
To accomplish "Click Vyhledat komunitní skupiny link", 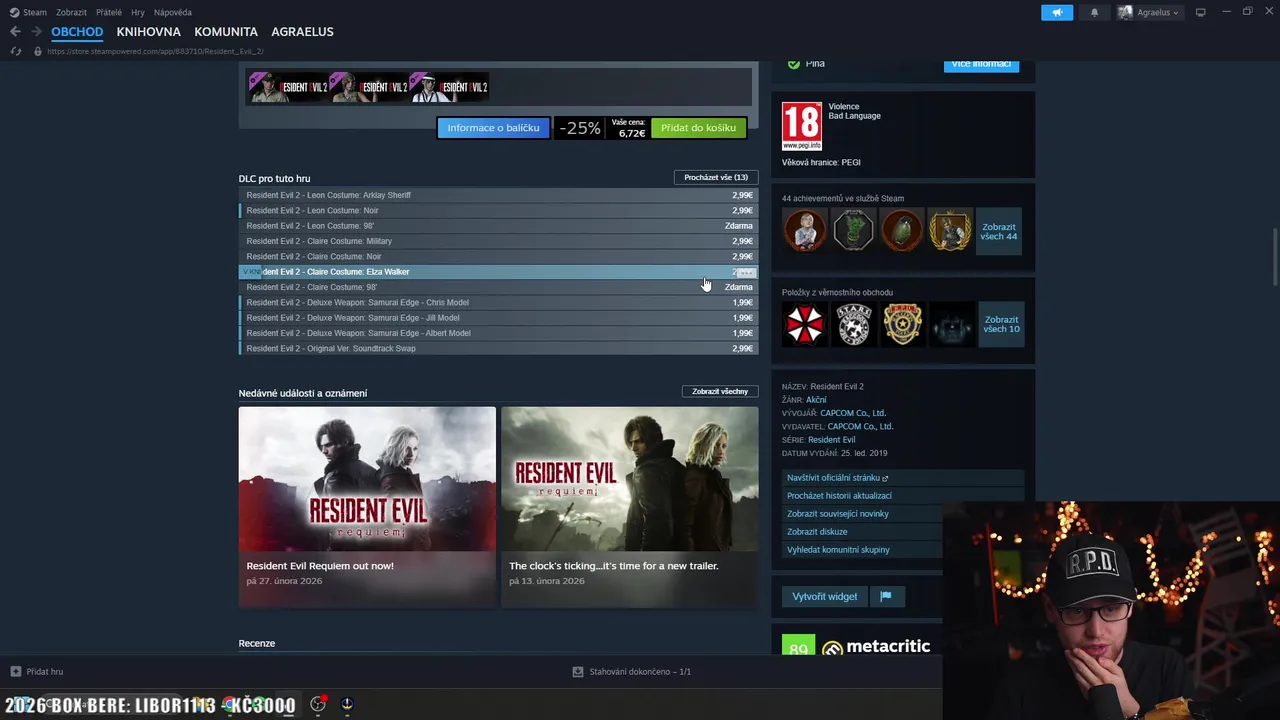I will 862,550.
